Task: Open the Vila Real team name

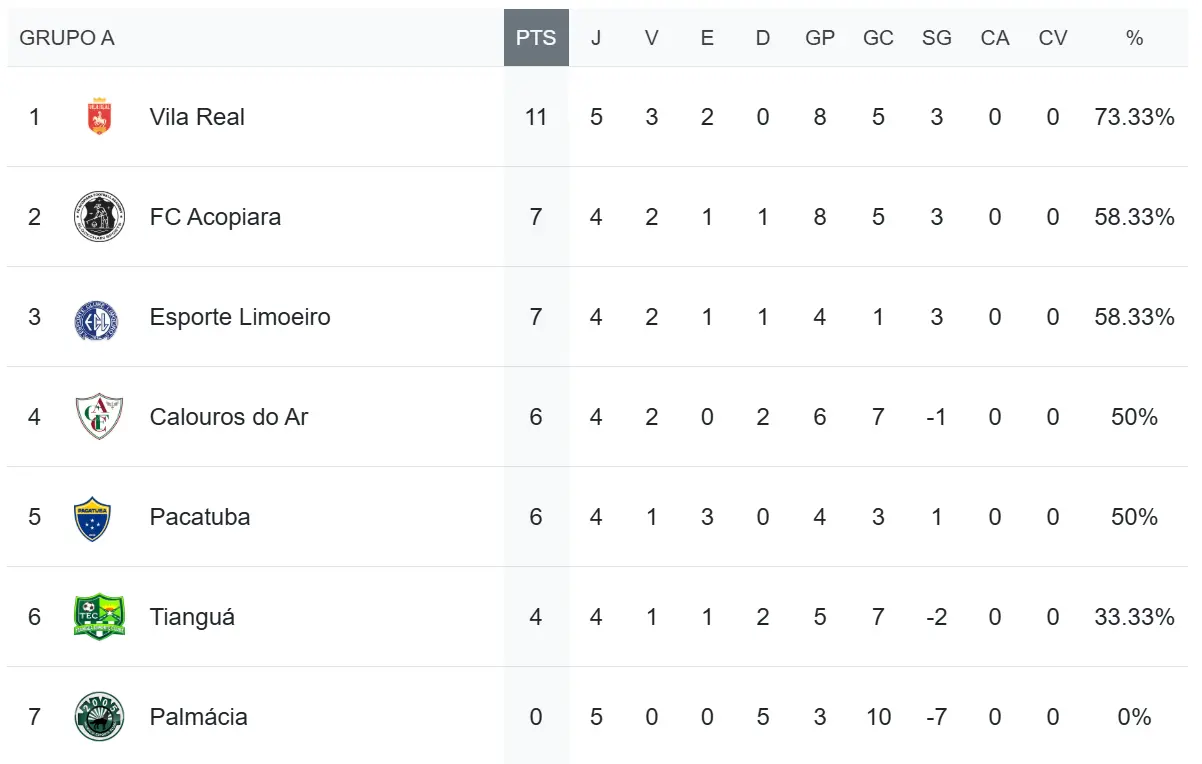Action: [197, 117]
